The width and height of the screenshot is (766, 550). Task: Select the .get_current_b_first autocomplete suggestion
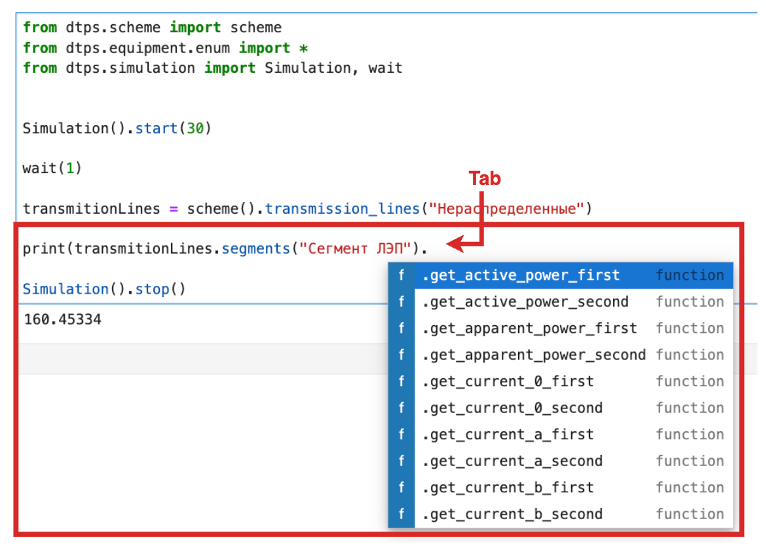pyautogui.click(x=507, y=488)
